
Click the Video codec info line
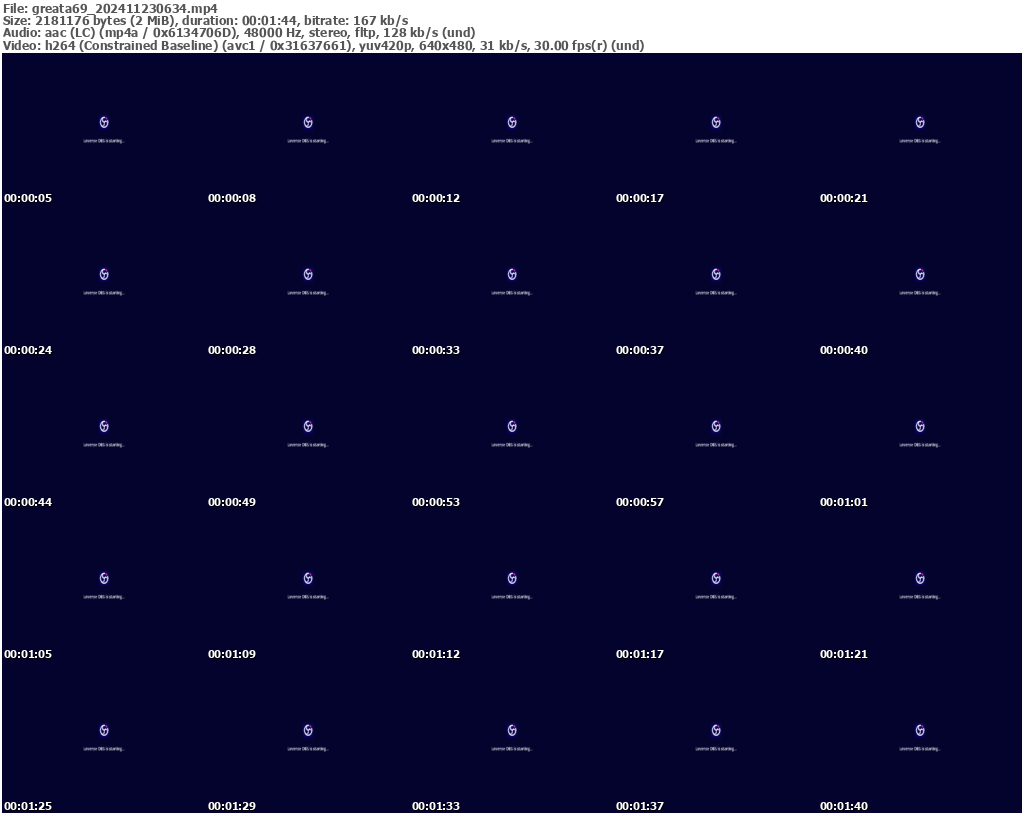[x=323, y=45]
